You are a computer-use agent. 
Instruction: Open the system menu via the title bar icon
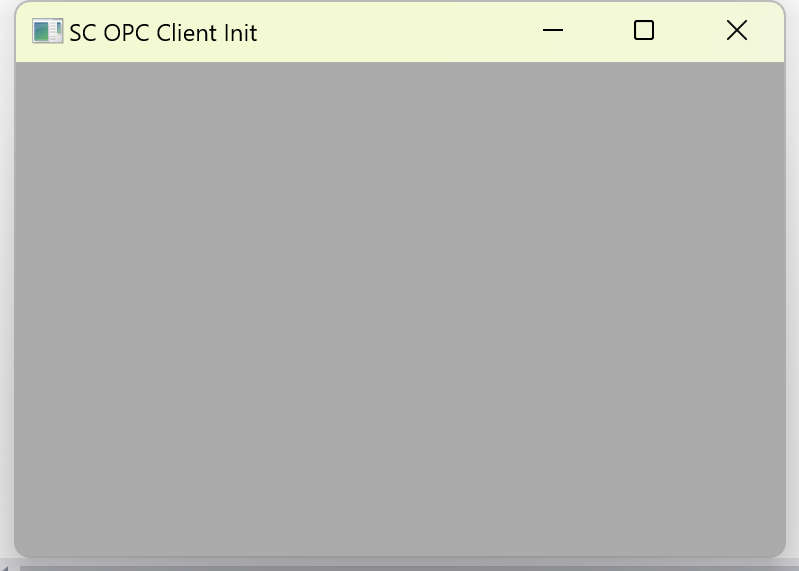coord(47,31)
